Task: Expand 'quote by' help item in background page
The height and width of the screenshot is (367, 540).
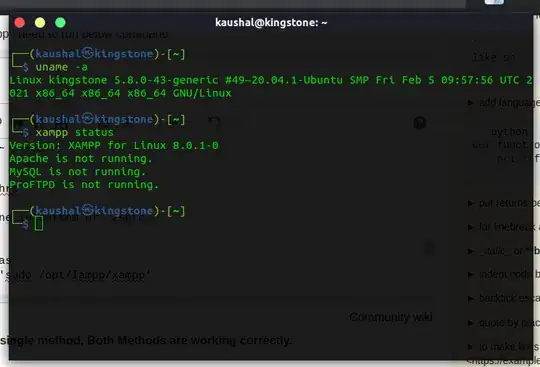Action: (x=504, y=323)
